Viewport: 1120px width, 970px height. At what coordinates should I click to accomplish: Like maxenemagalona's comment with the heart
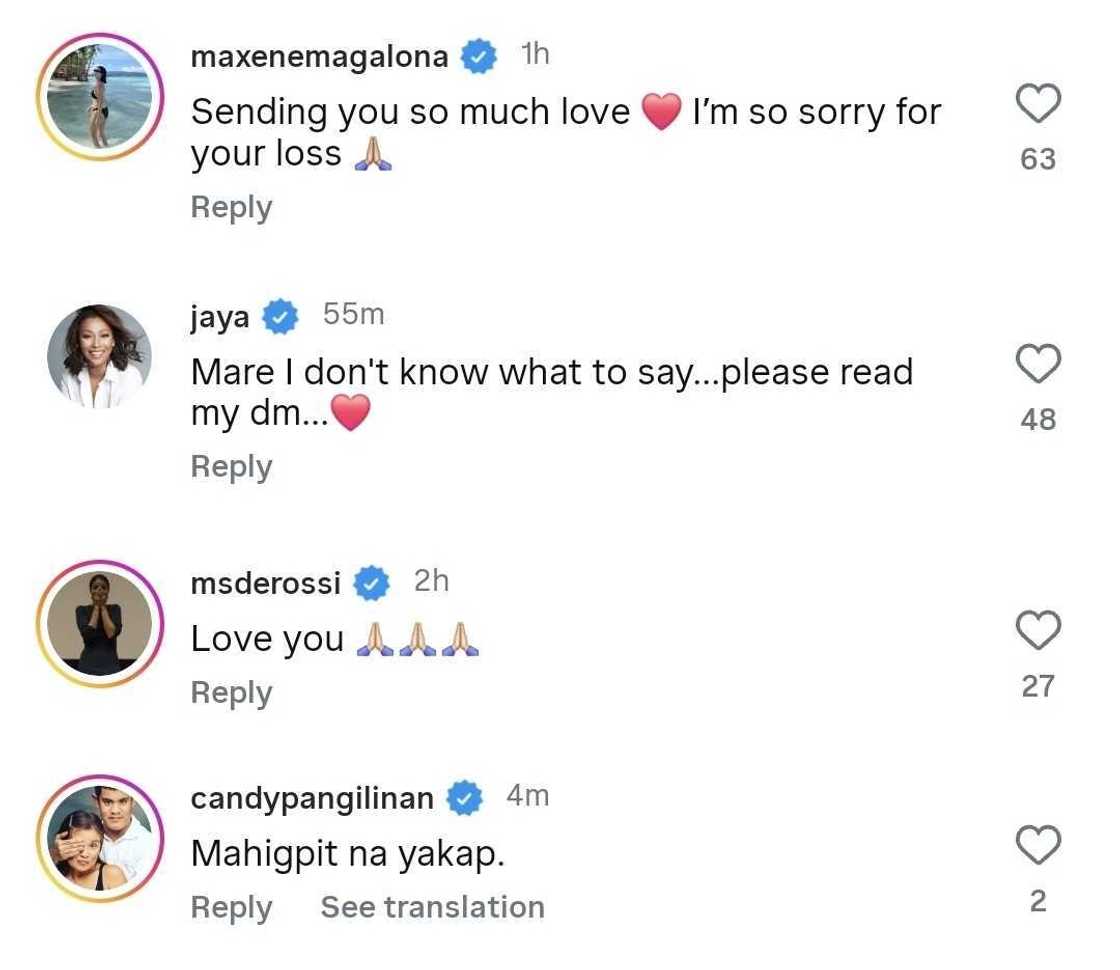(x=1038, y=105)
